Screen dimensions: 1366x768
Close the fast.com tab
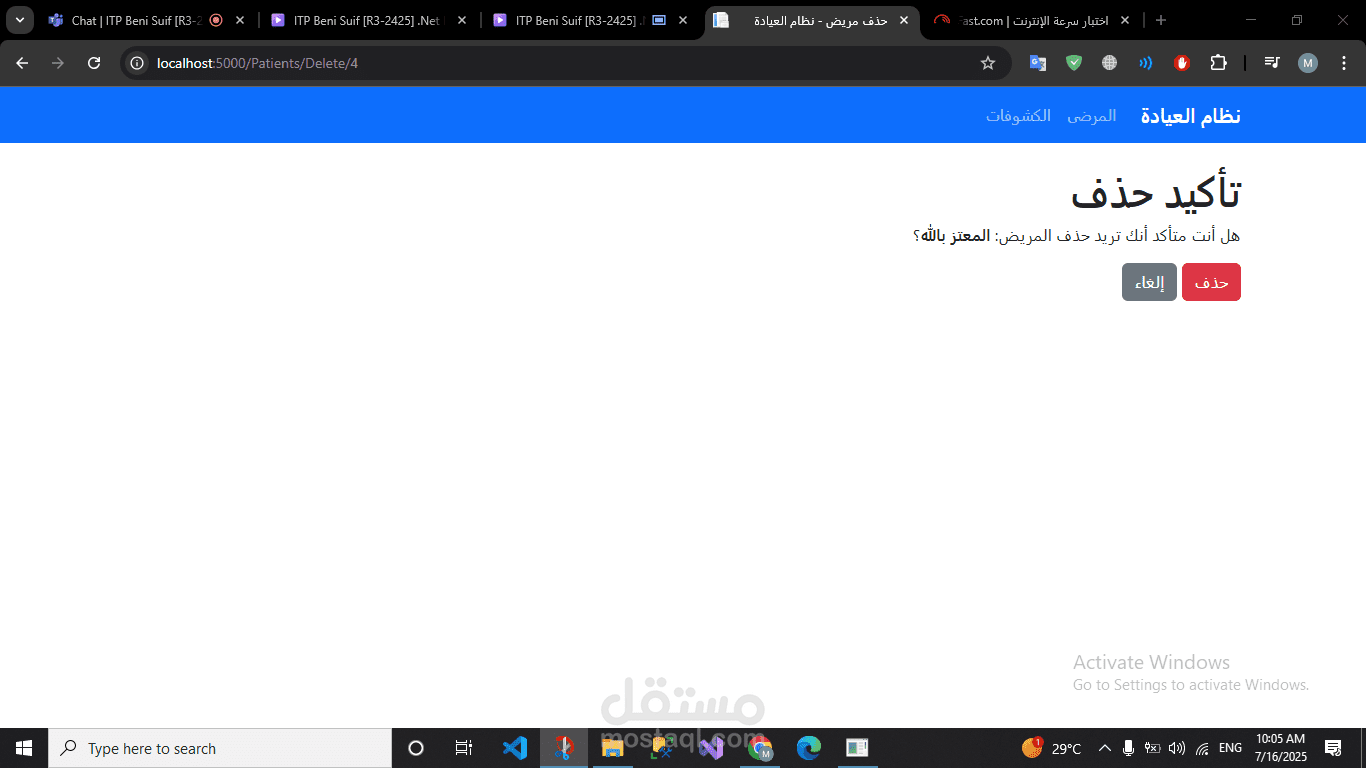(x=1125, y=20)
